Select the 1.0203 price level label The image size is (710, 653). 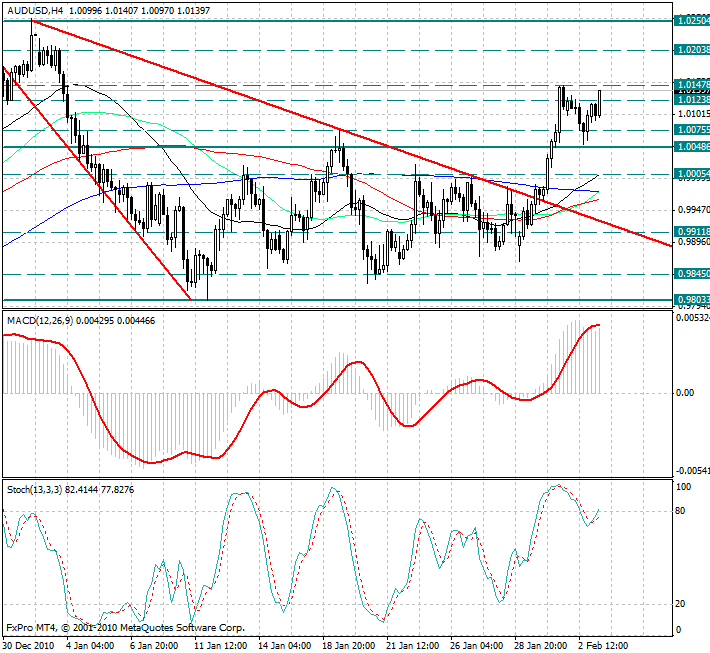coord(692,50)
